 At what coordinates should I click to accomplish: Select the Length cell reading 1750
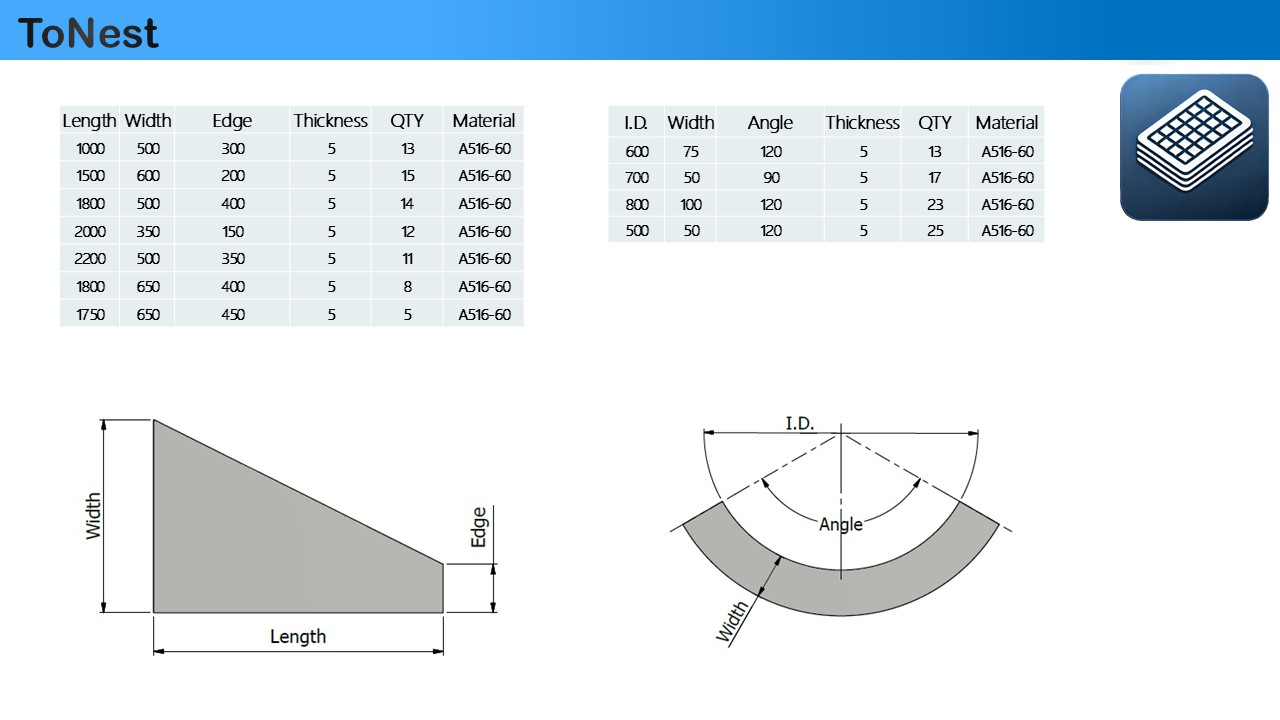89,314
